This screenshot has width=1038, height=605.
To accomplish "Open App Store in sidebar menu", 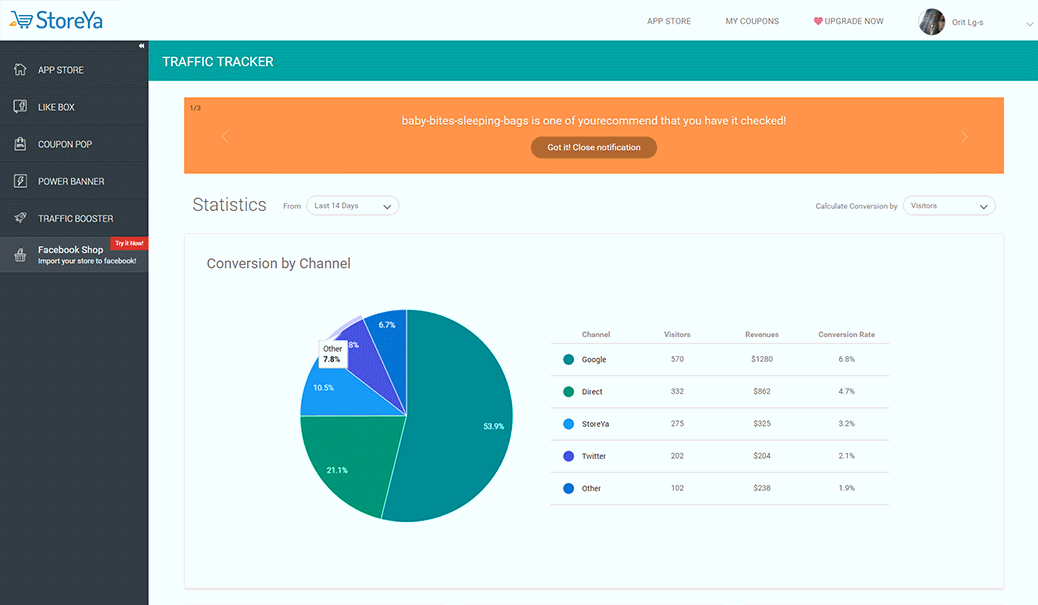I will (74, 70).
